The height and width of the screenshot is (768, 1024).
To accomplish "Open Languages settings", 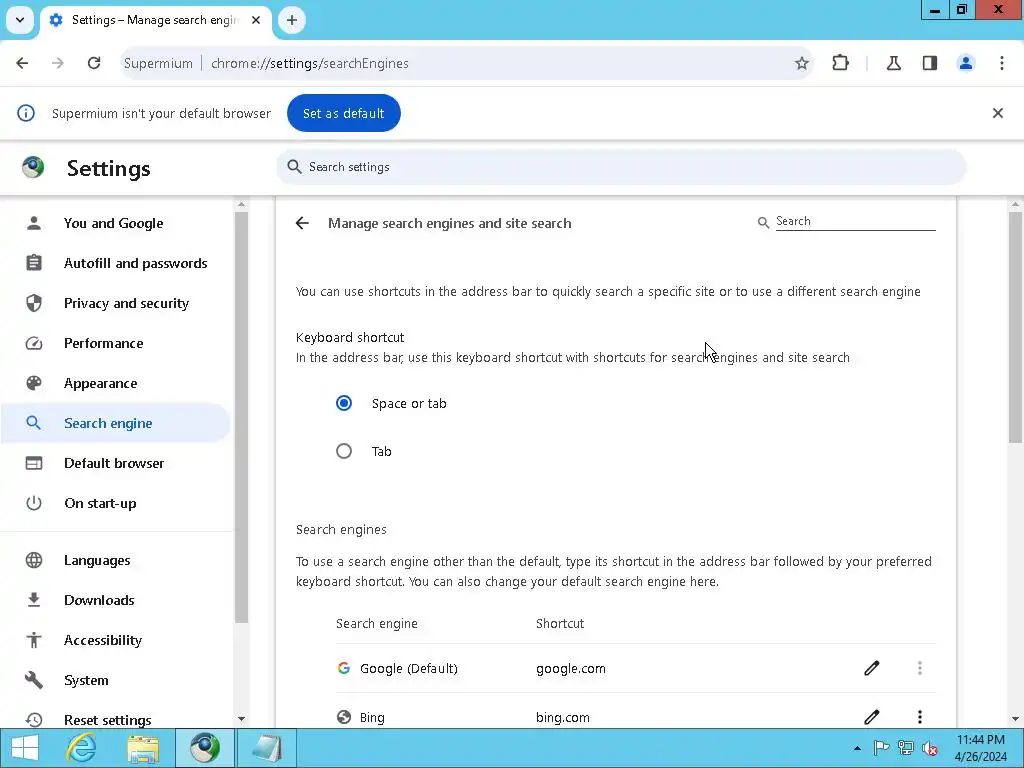I will 116,560.
